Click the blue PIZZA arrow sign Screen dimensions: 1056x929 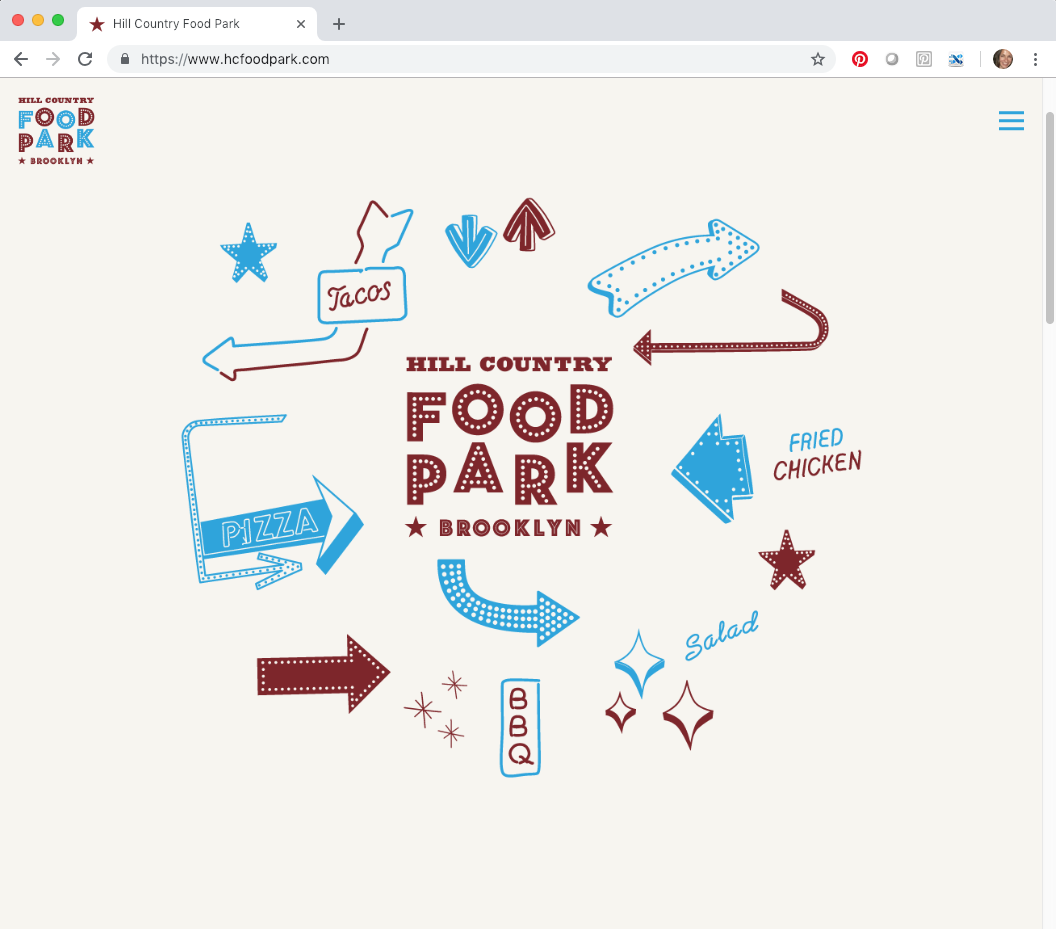click(x=282, y=527)
